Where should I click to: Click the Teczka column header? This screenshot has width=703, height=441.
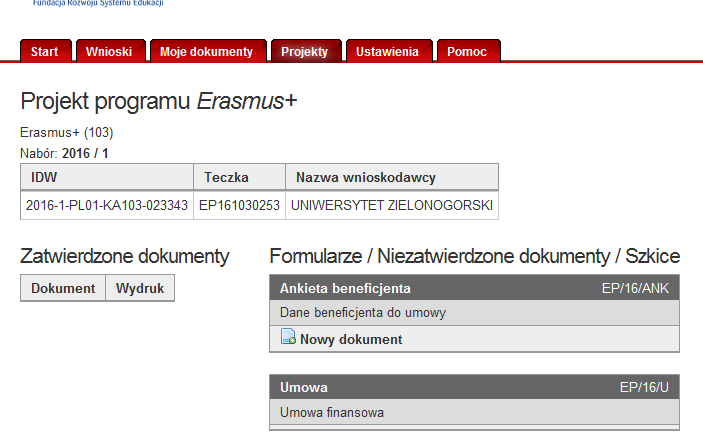click(239, 177)
